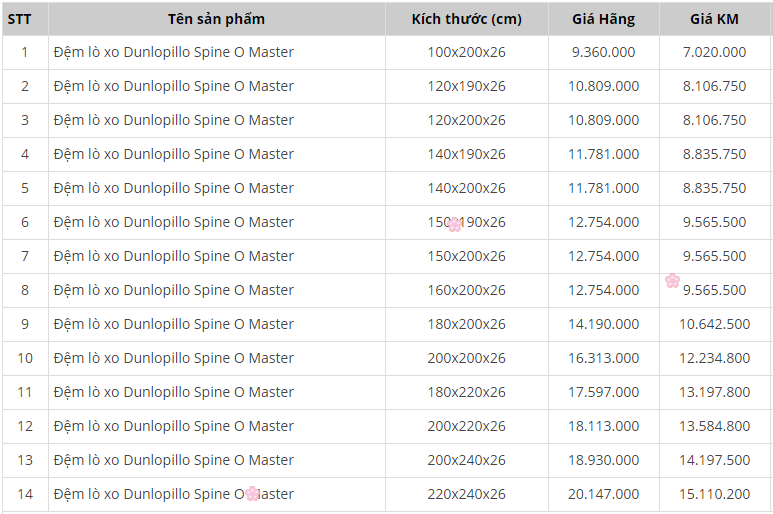Click promo price 15.110.200
Screen dimensions: 773x514
pos(714,494)
